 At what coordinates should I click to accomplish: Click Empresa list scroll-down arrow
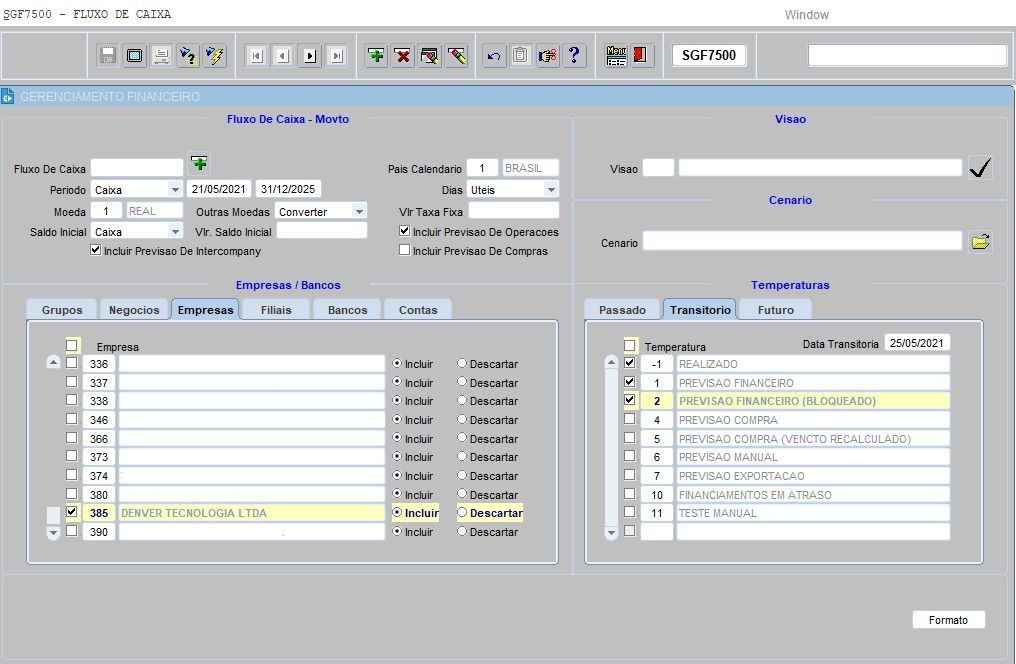coord(53,532)
